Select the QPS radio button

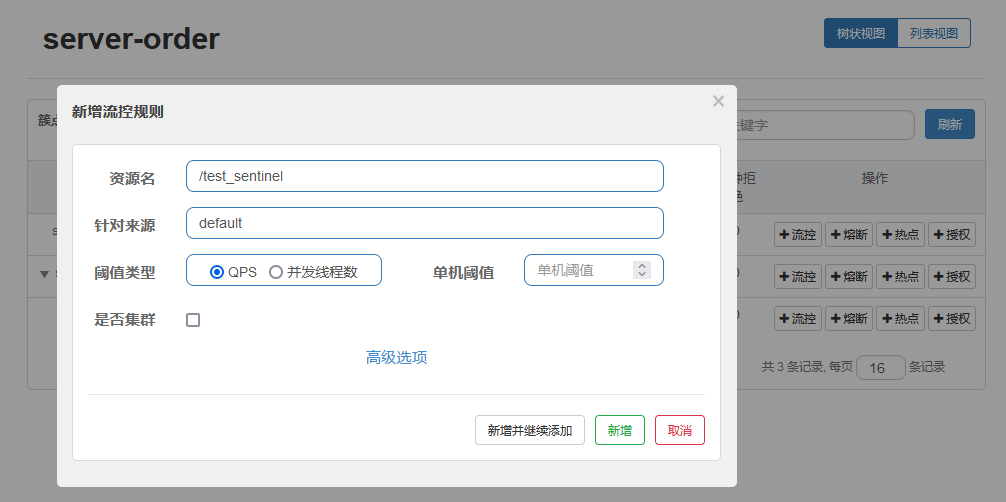click(x=217, y=271)
